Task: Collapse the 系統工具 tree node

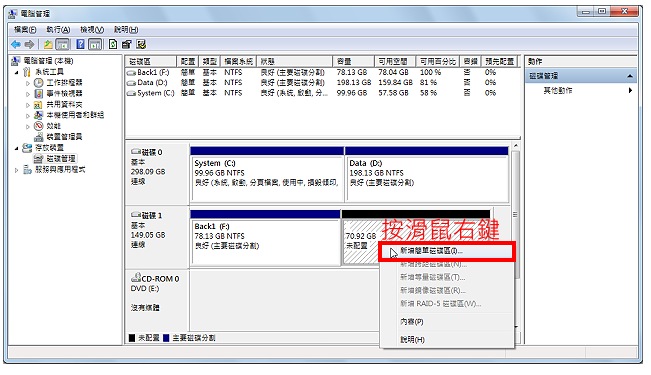Action: pyautogui.click(x=17, y=72)
